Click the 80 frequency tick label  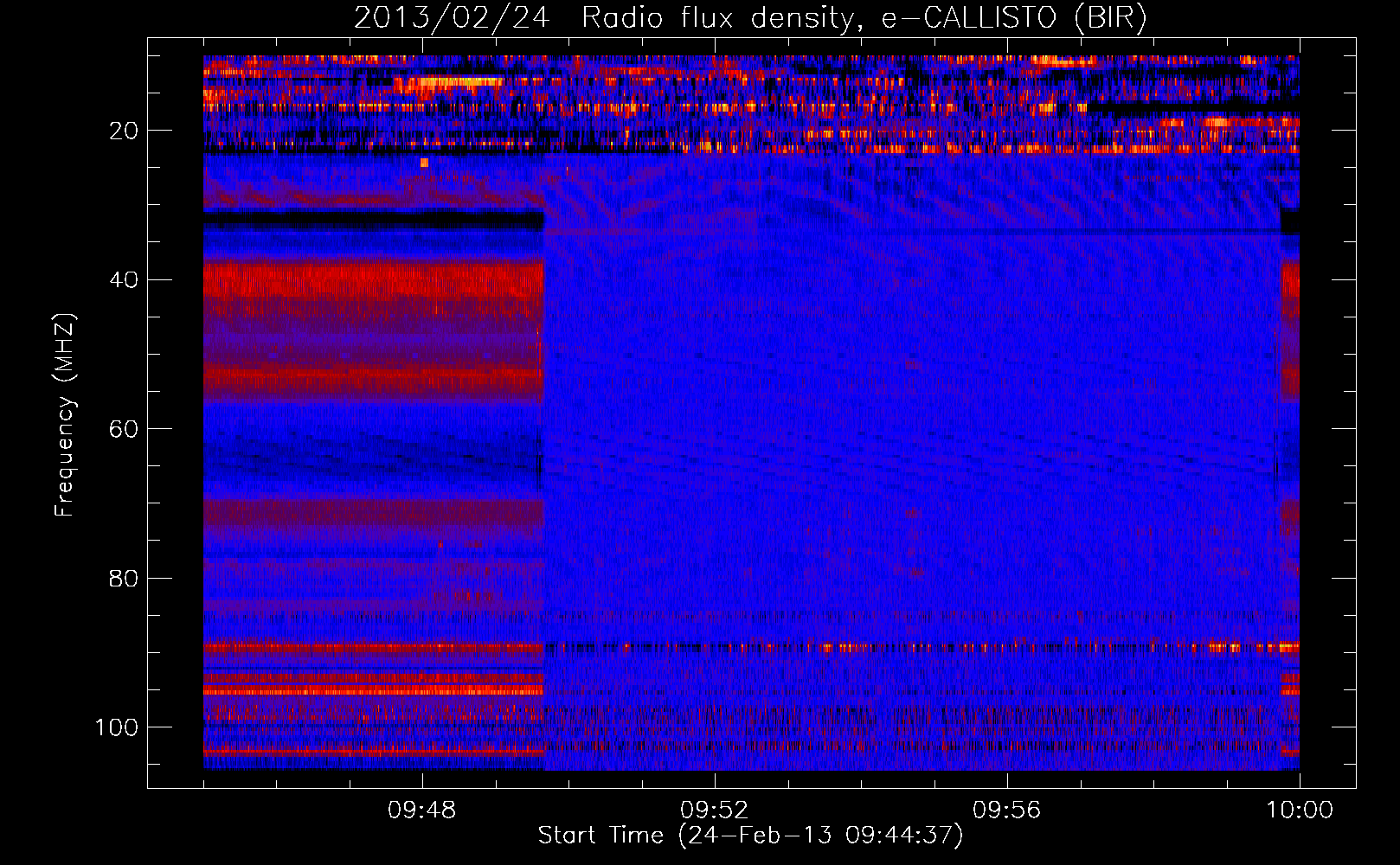point(124,578)
